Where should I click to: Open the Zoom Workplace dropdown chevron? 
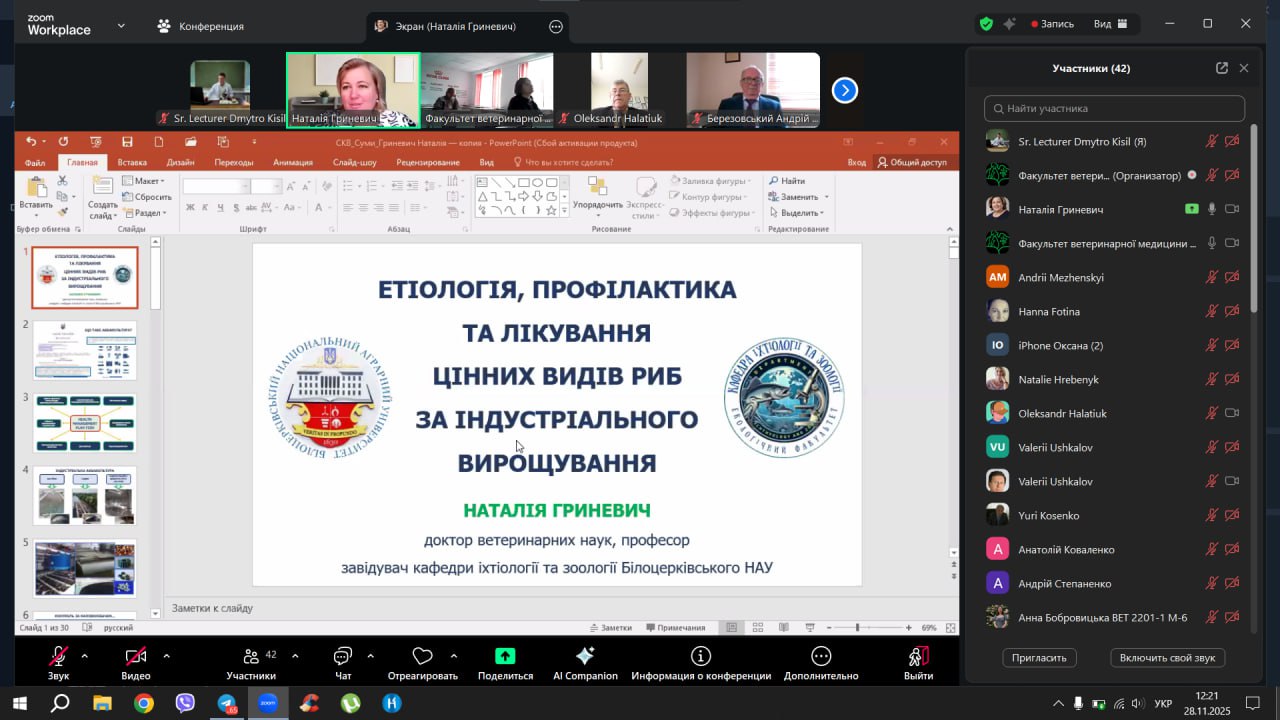coord(121,26)
